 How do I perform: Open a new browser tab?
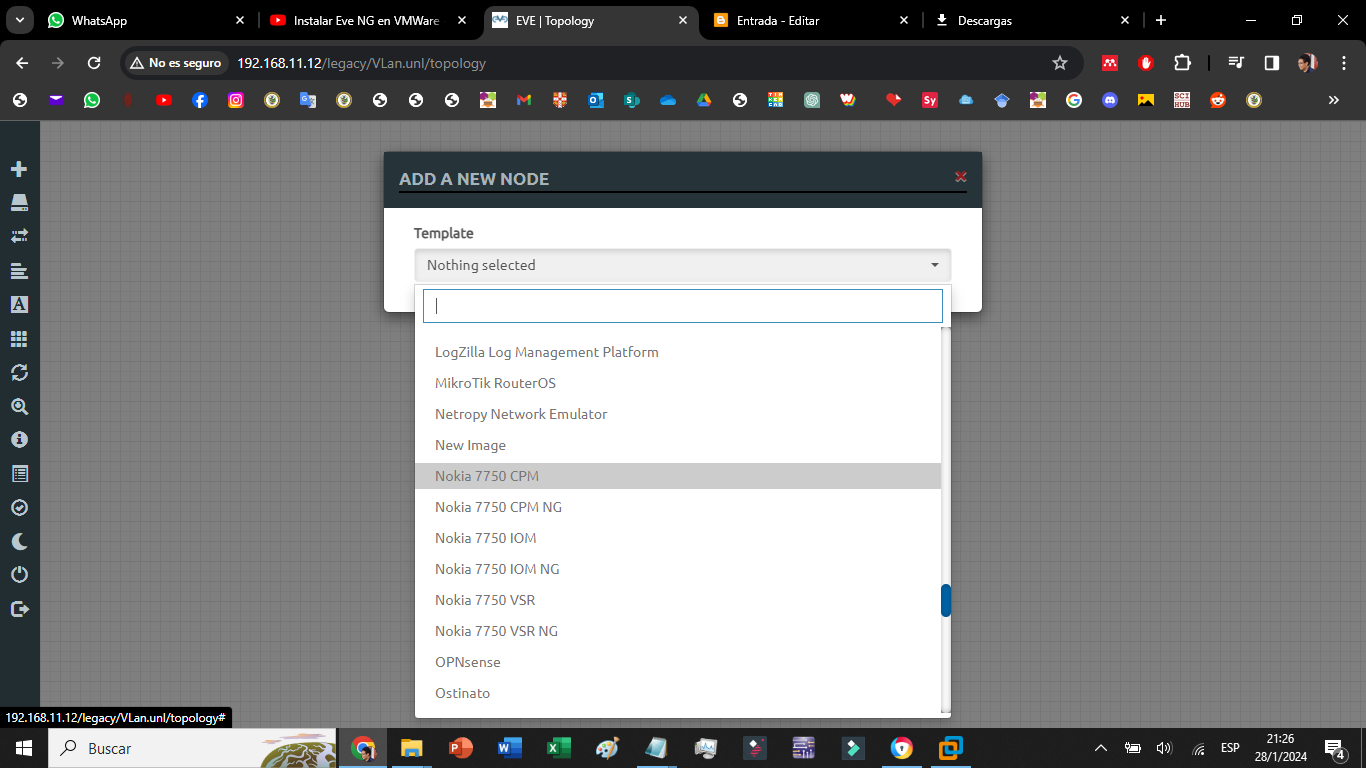[x=1161, y=20]
